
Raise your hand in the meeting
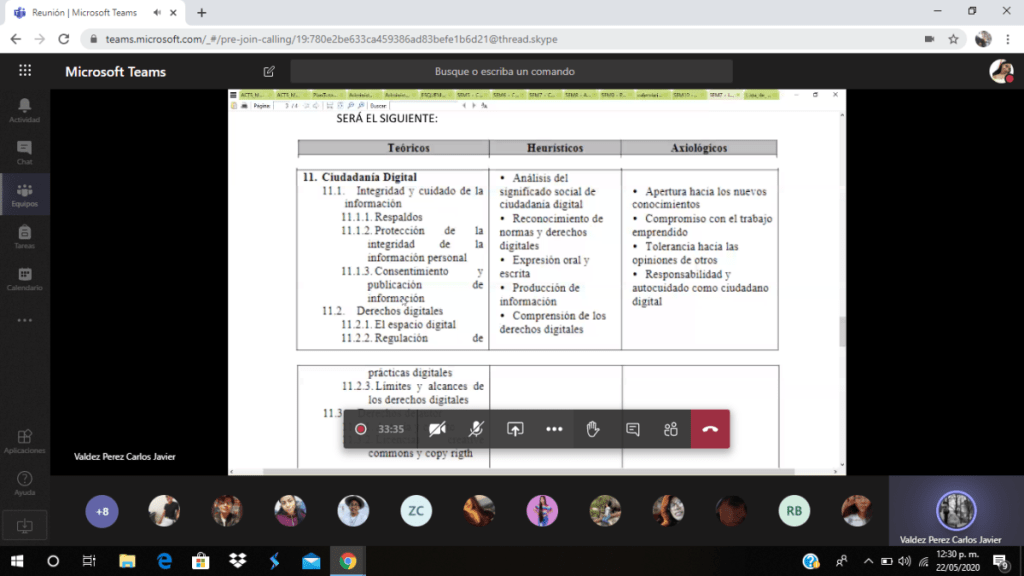(593, 429)
